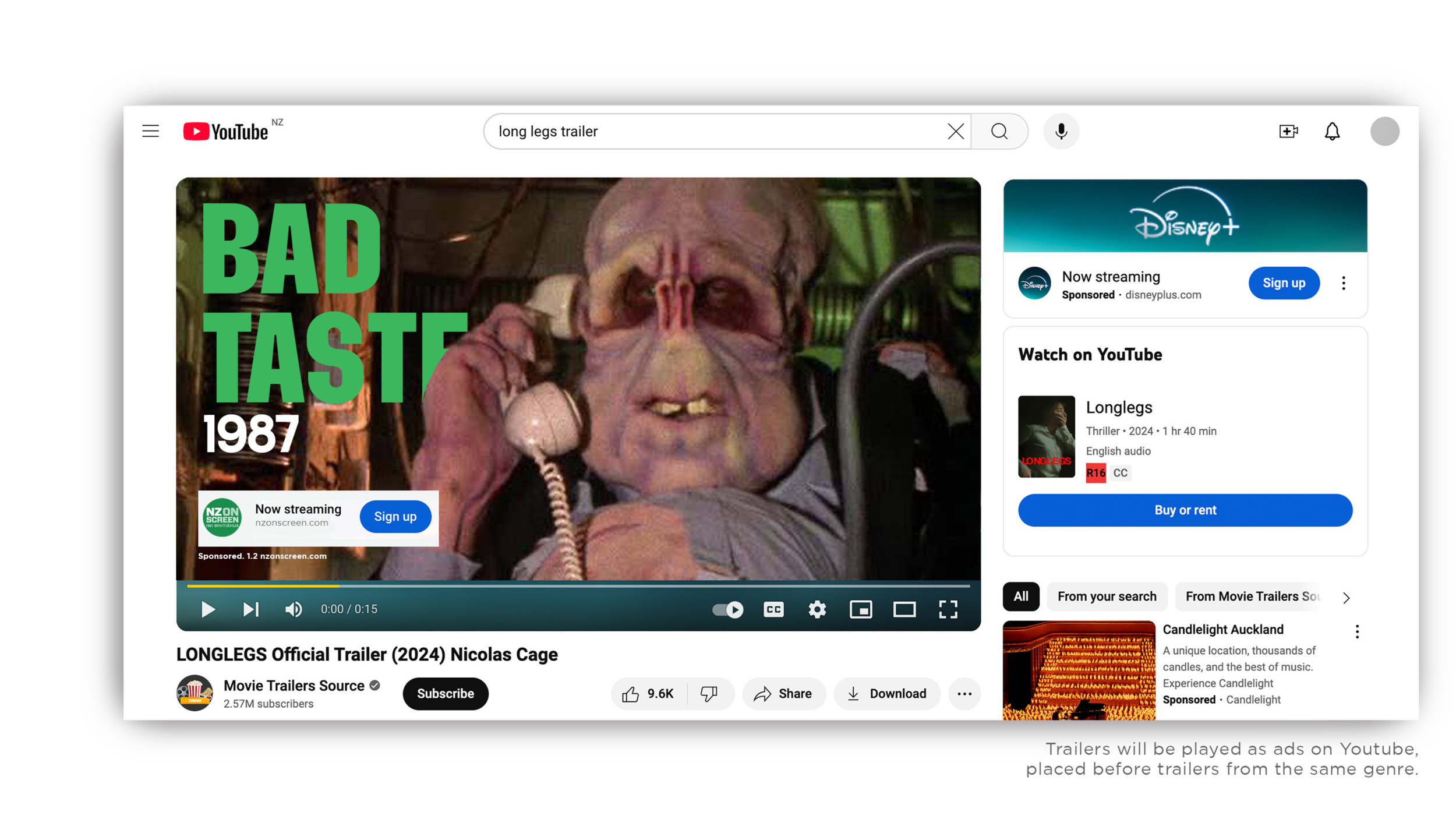Open the player settings gear

pyautogui.click(x=817, y=609)
